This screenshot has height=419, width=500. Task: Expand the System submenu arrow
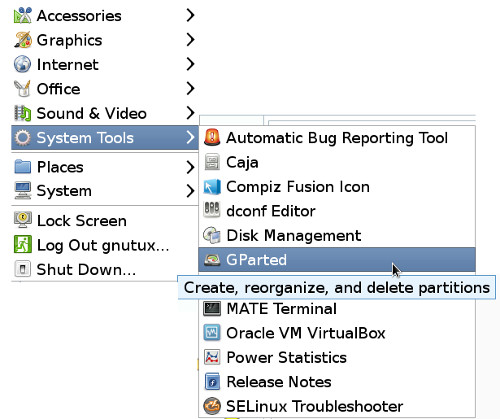190,191
